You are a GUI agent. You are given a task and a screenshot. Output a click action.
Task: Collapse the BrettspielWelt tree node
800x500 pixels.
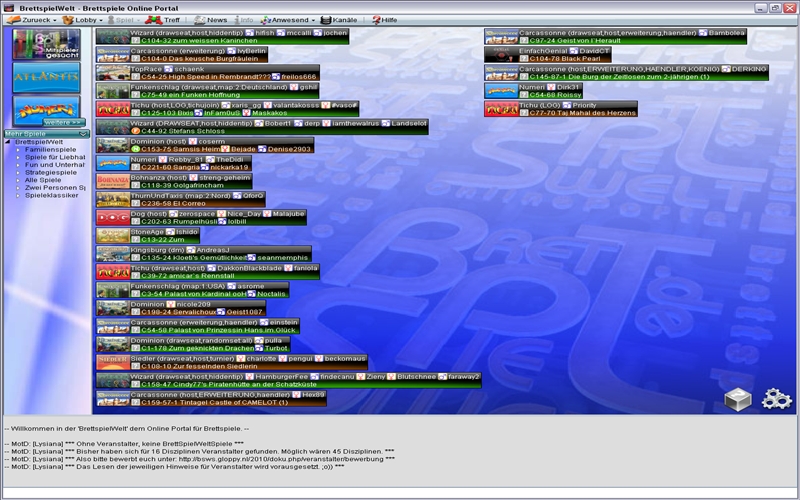[8, 142]
